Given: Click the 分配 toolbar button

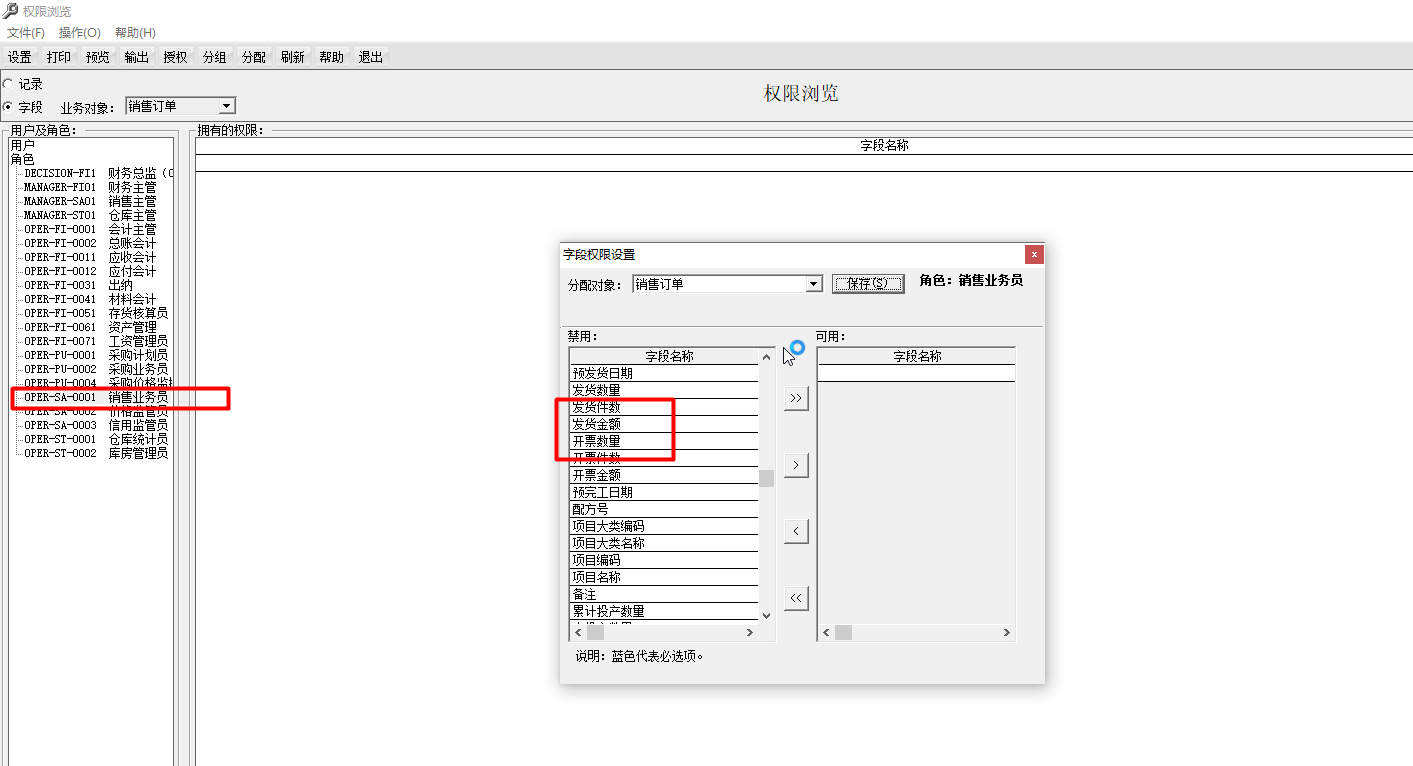Looking at the screenshot, I should pos(254,57).
